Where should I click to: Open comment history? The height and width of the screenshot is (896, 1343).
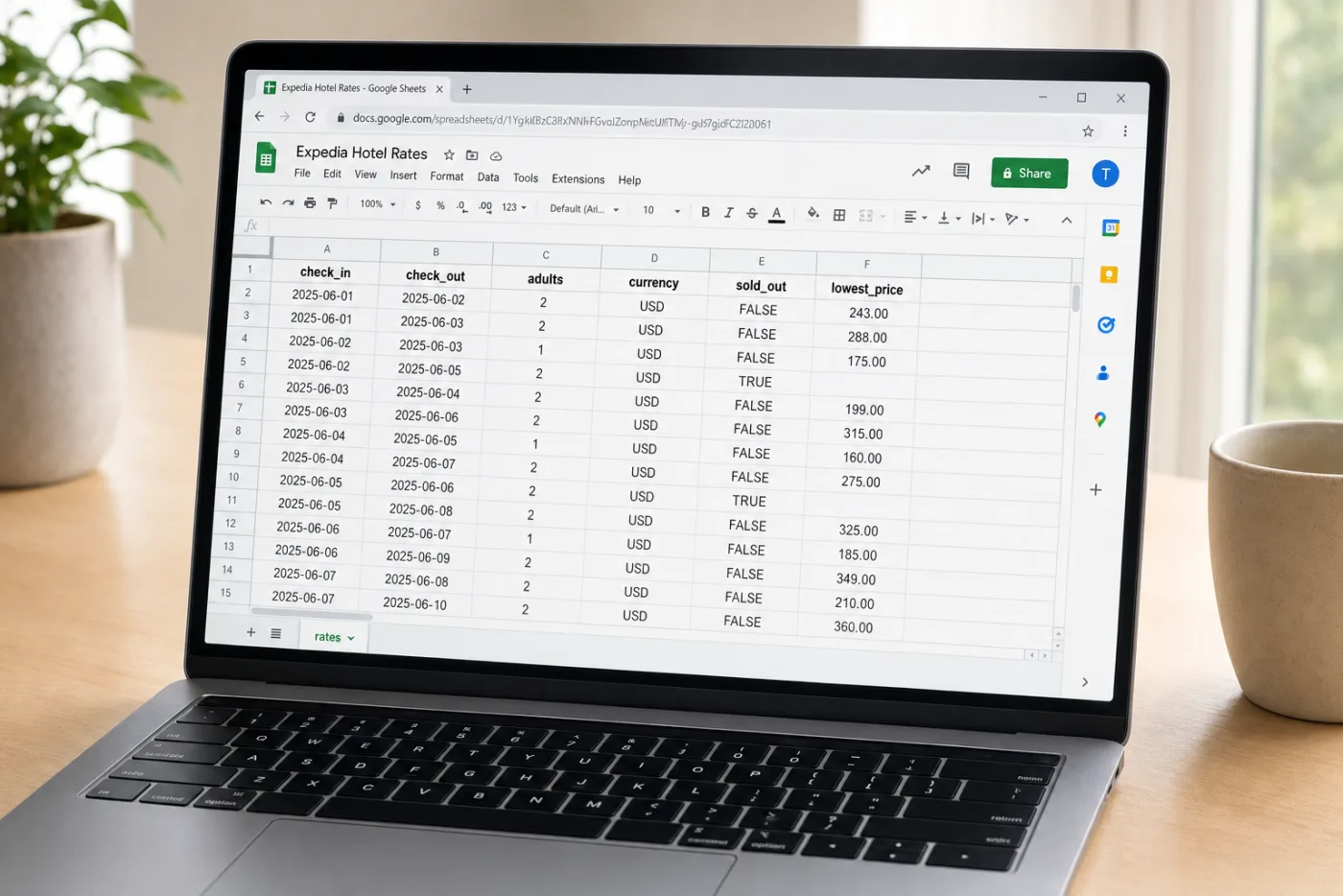tap(961, 171)
